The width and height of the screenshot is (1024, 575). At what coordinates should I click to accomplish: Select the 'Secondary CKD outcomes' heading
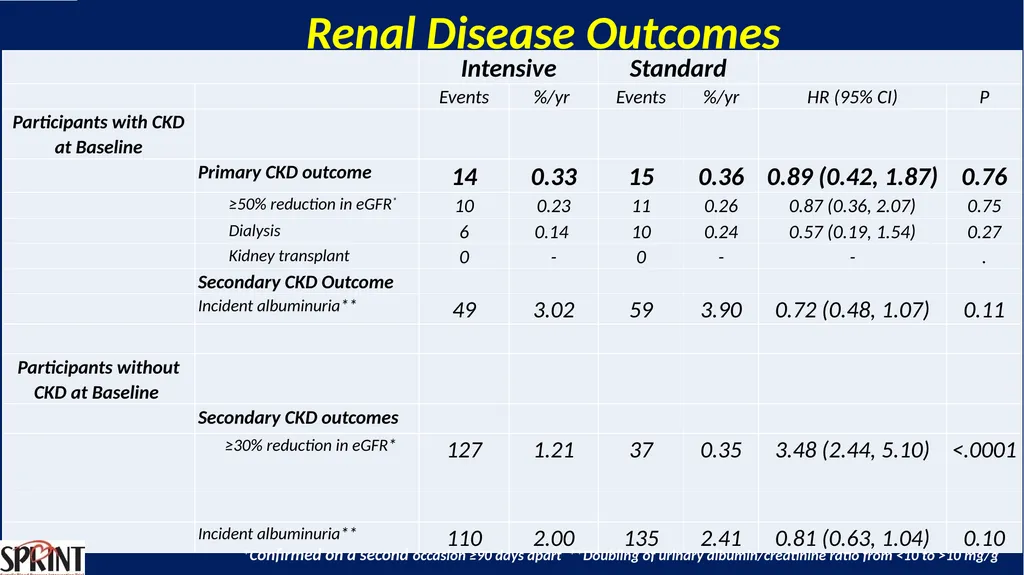pos(298,418)
